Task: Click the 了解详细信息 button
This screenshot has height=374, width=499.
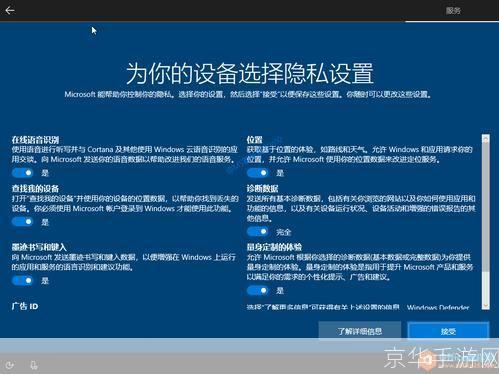Action: [360, 331]
